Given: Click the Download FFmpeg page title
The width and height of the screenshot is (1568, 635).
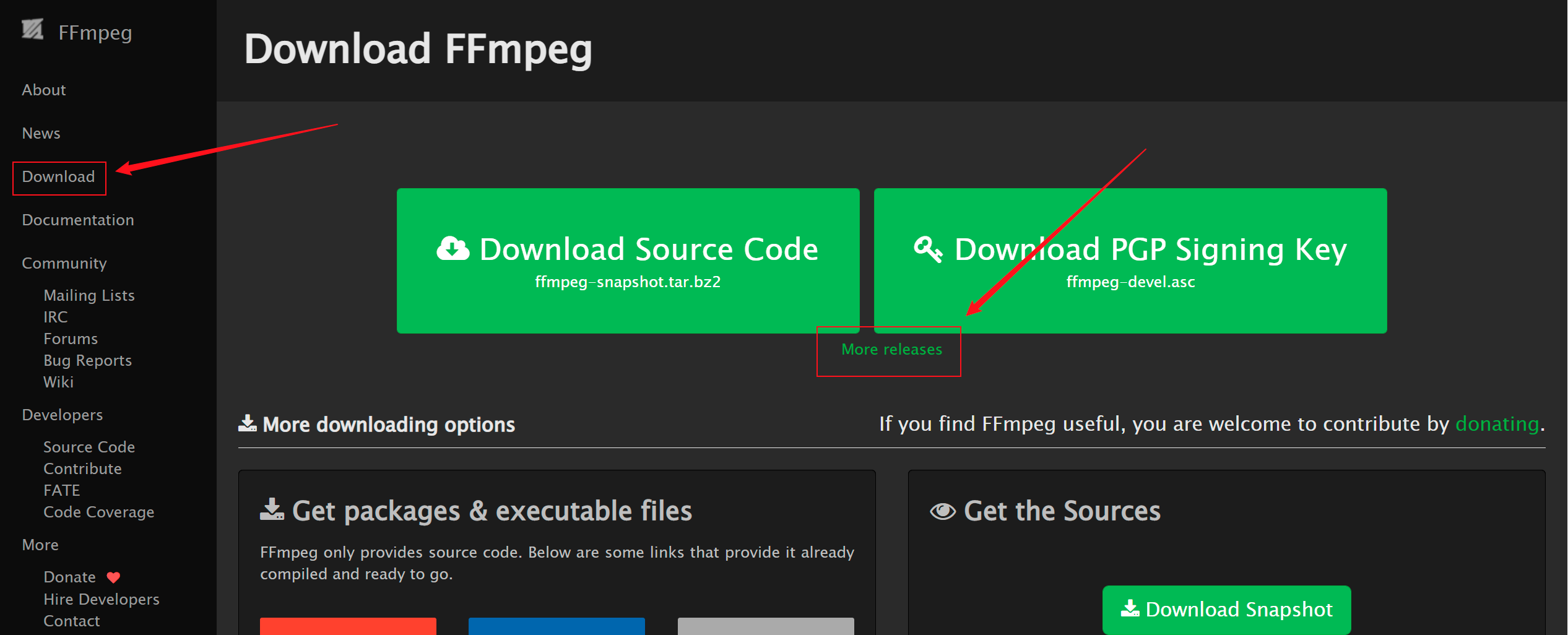Looking at the screenshot, I should [x=418, y=50].
